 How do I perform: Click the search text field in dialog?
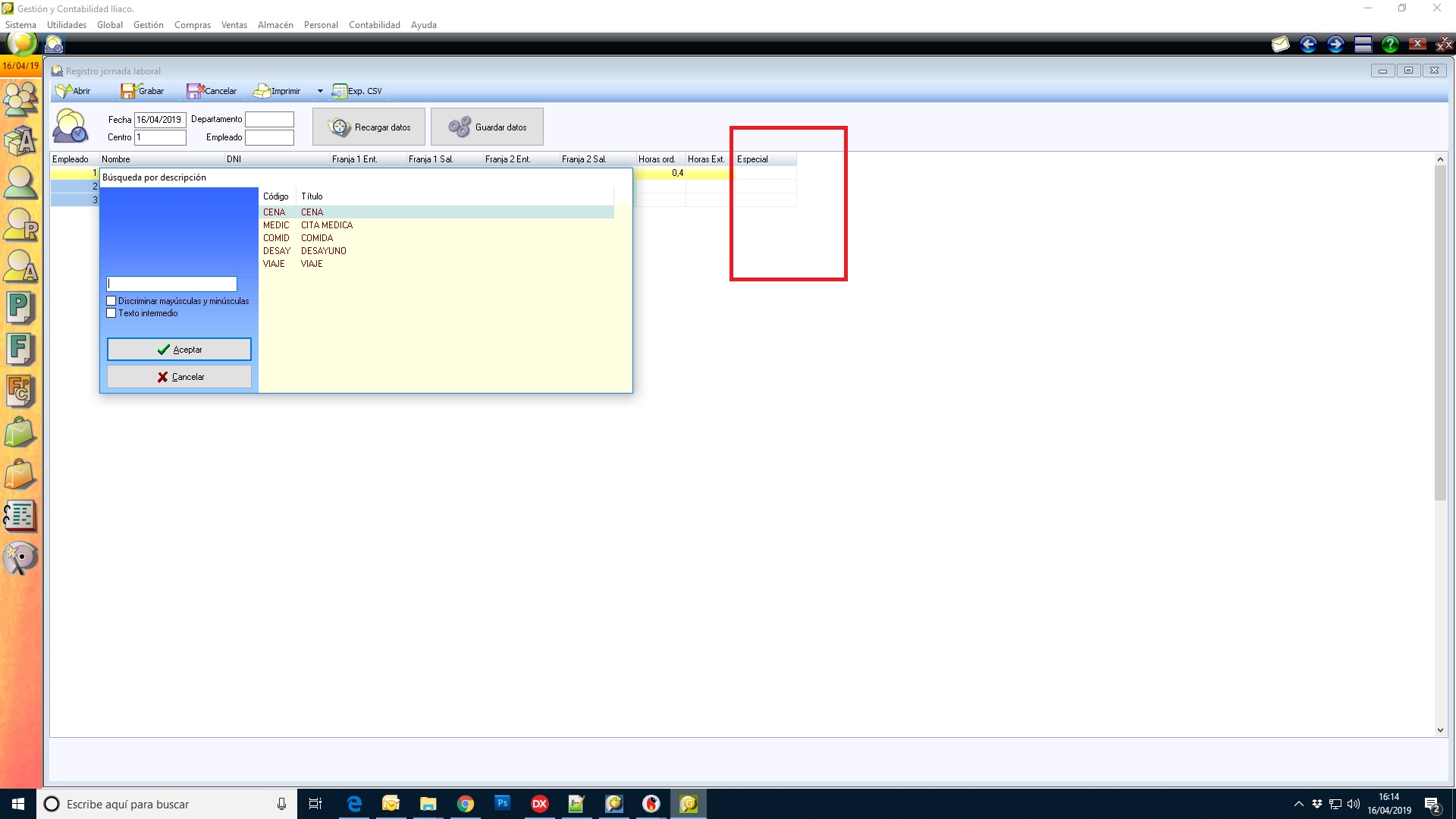pyautogui.click(x=172, y=284)
